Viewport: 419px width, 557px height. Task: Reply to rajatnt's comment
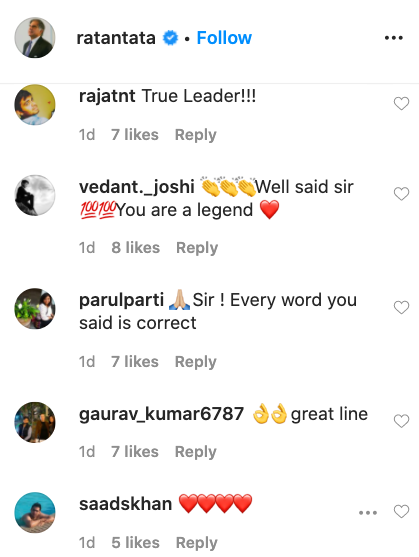click(196, 135)
